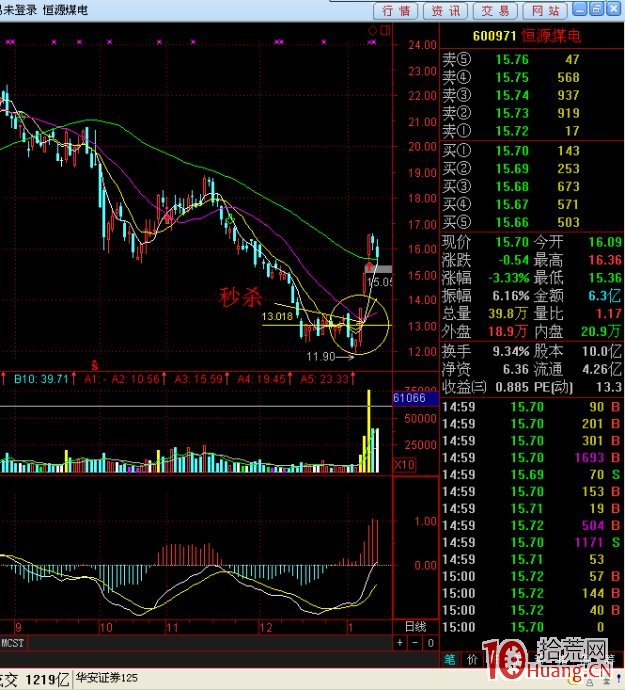
Task: Click the tick trade with volume 1693
Action: [531, 458]
